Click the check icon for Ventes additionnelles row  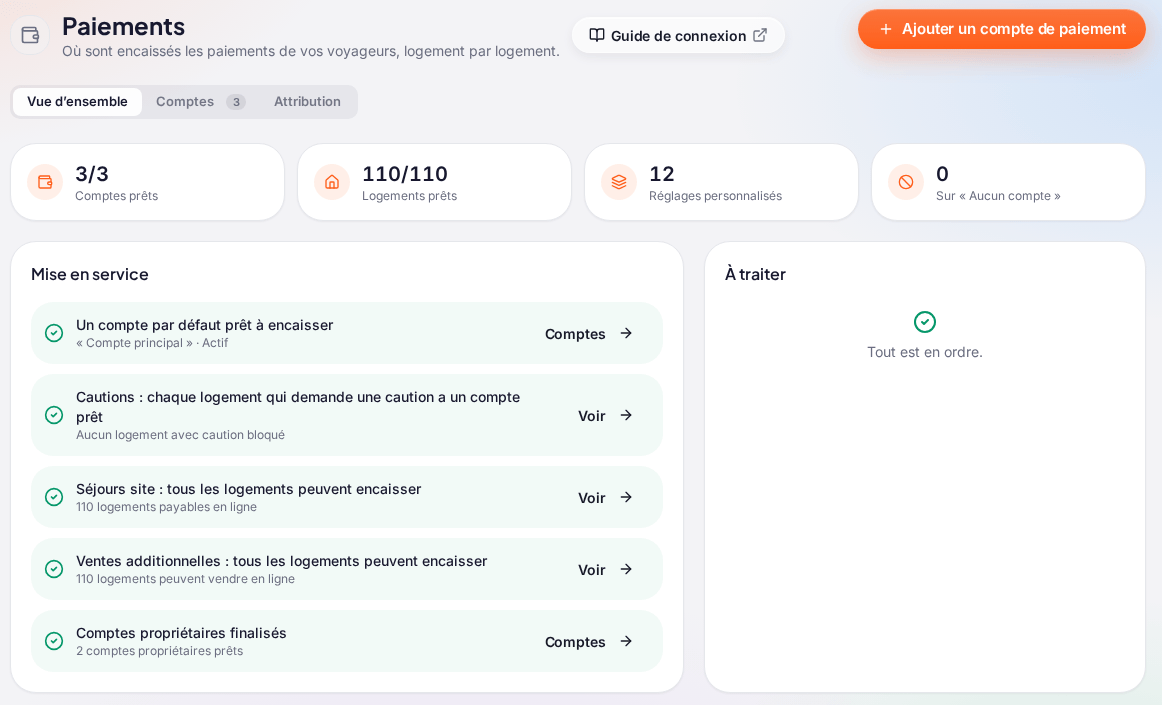click(54, 569)
